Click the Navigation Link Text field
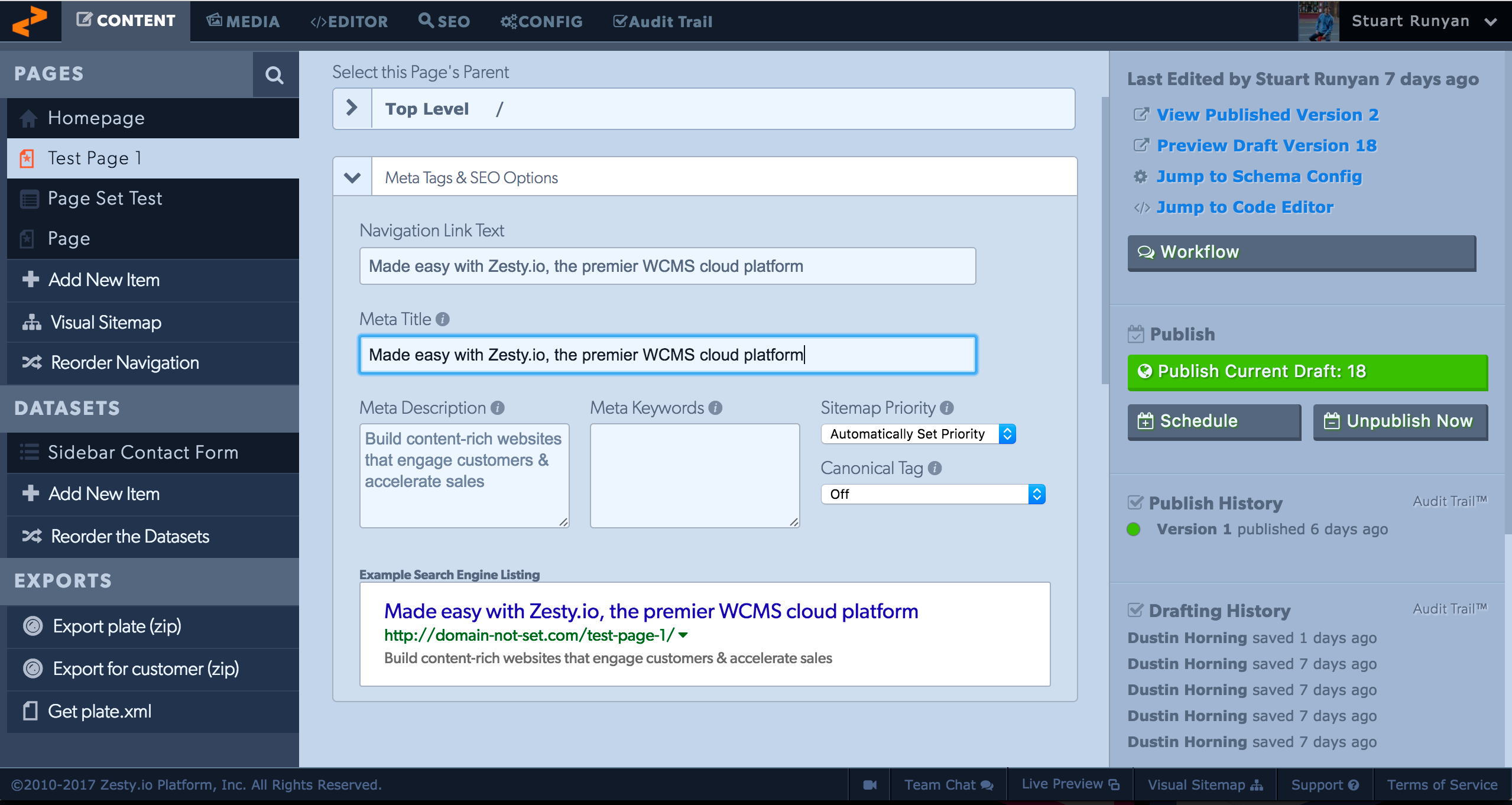This screenshot has width=1512, height=805. coord(667,266)
